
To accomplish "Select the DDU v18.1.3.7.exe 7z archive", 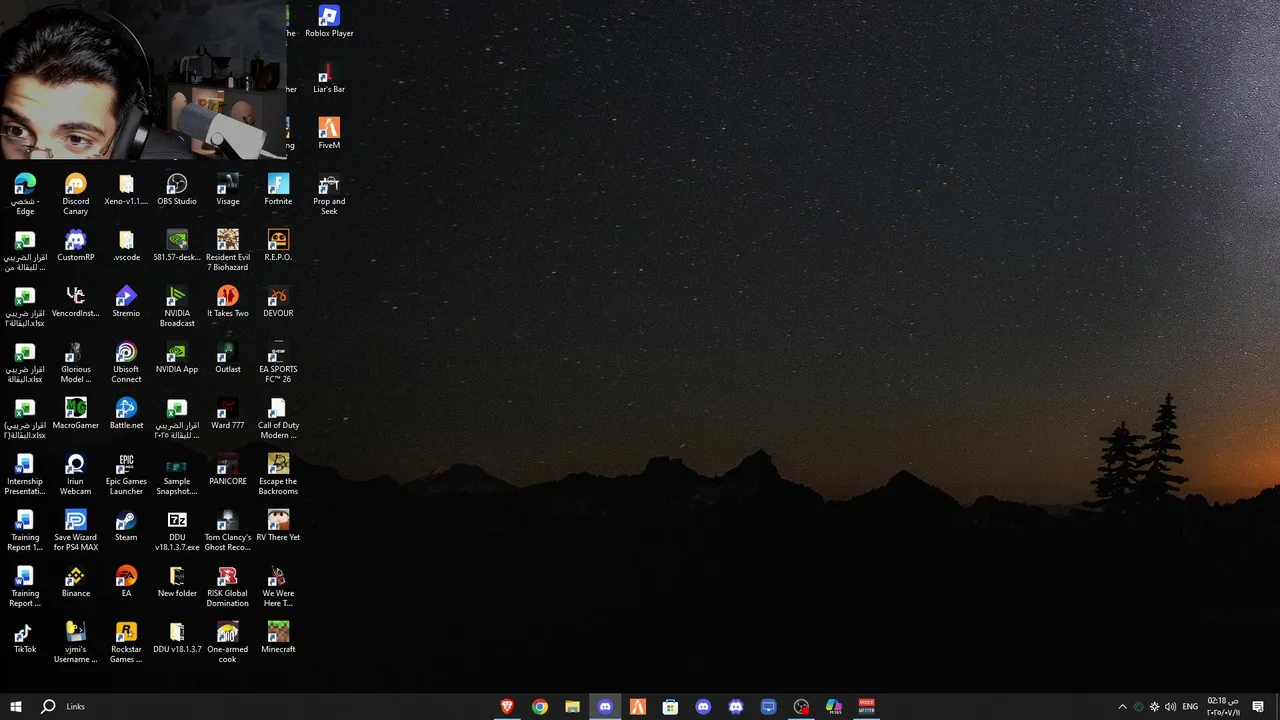I will pyautogui.click(x=177, y=531).
